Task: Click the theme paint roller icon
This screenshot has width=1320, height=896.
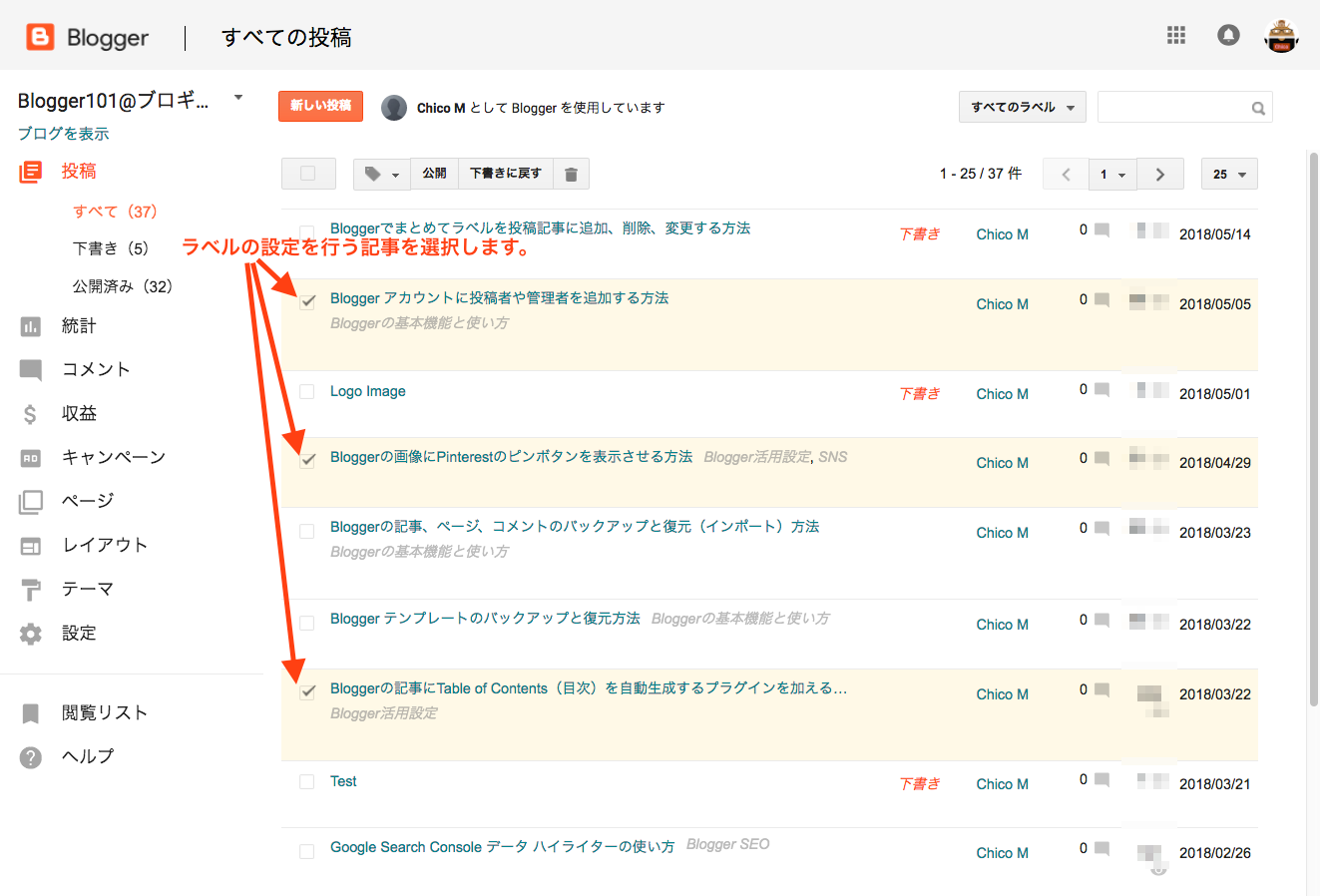Action: coord(31,590)
